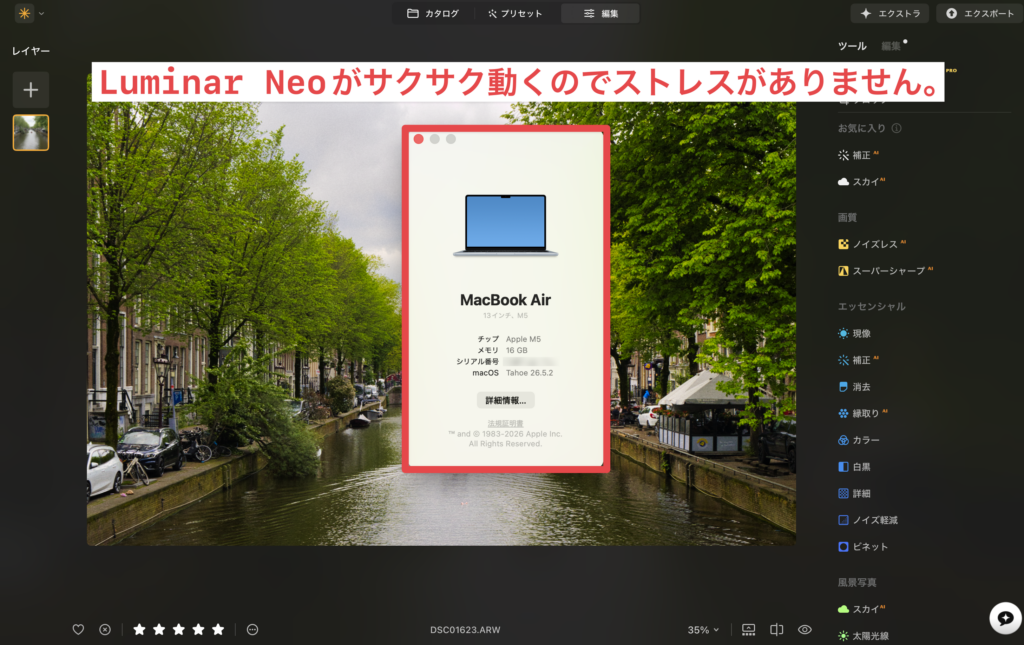The width and height of the screenshot is (1024, 645).
Task: Click the レイヤー panel label
Action: pyautogui.click(x=31, y=51)
